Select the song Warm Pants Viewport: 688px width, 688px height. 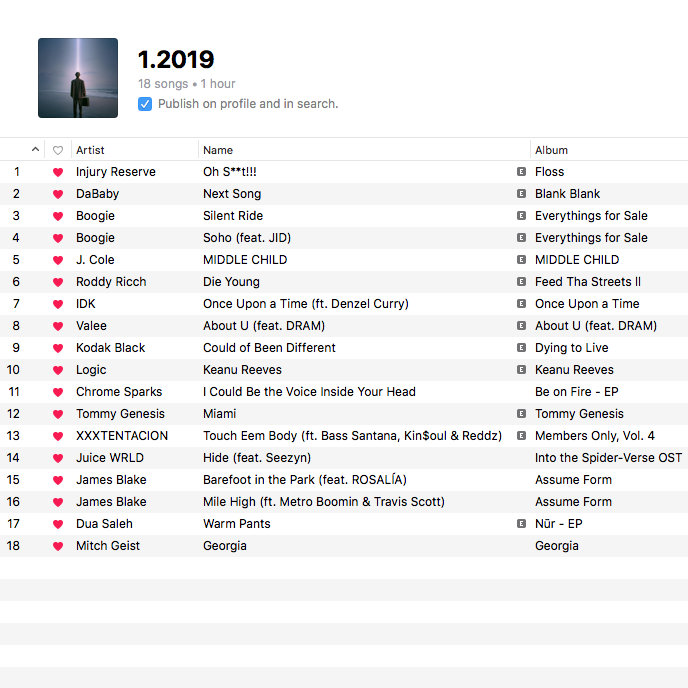[x=236, y=523]
